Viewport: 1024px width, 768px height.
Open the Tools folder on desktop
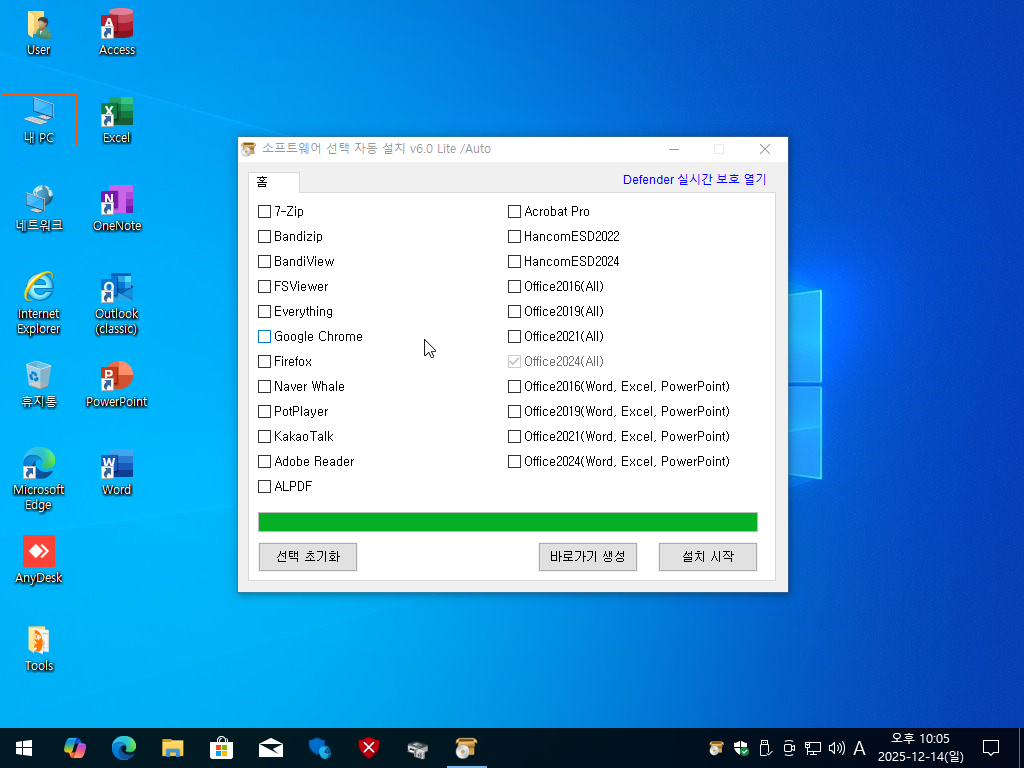[x=39, y=648]
